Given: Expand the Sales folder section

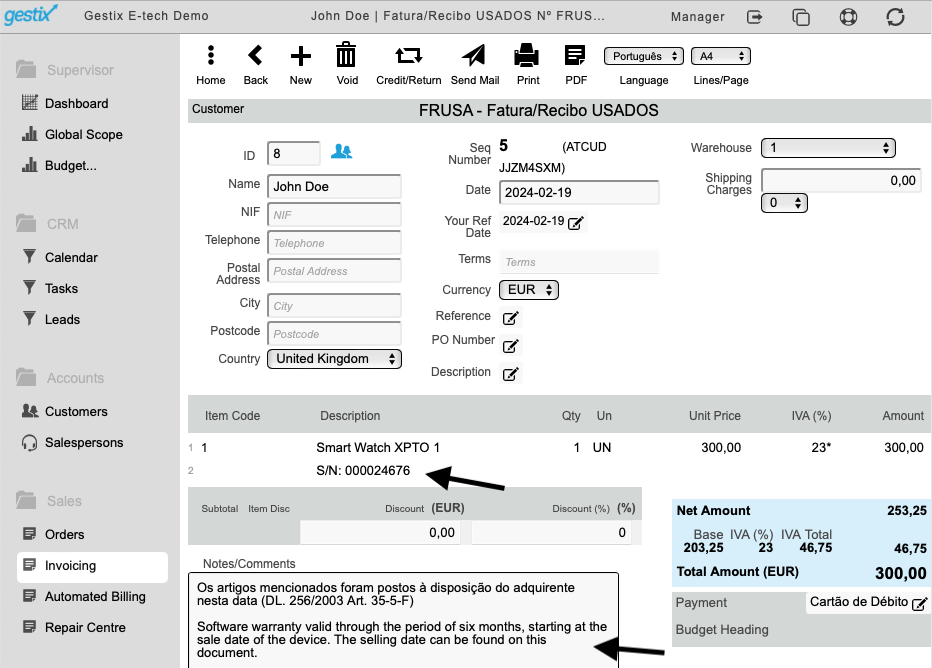Looking at the screenshot, I should point(49,500).
